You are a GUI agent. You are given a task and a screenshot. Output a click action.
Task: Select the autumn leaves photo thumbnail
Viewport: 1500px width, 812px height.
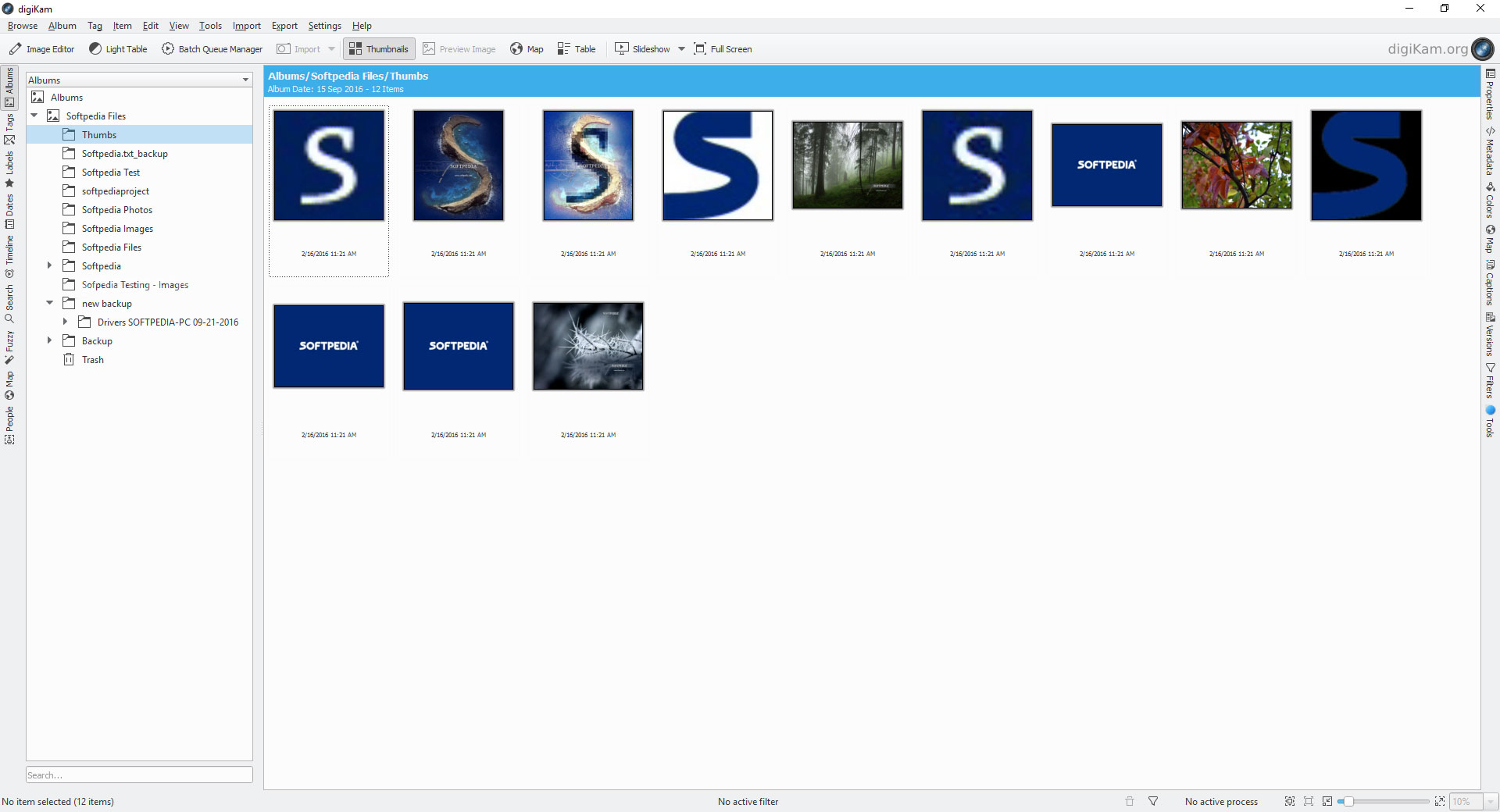pyautogui.click(x=1236, y=165)
